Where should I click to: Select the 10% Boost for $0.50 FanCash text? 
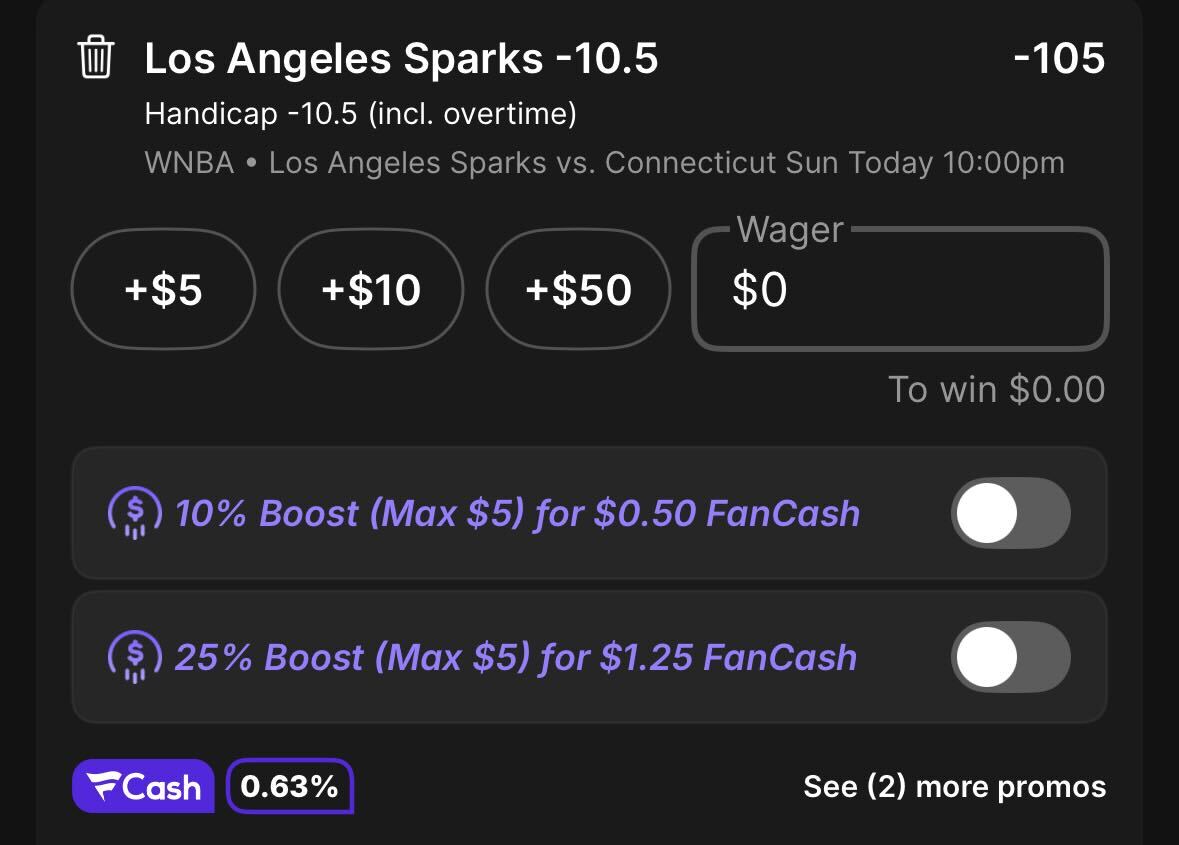click(x=517, y=513)
